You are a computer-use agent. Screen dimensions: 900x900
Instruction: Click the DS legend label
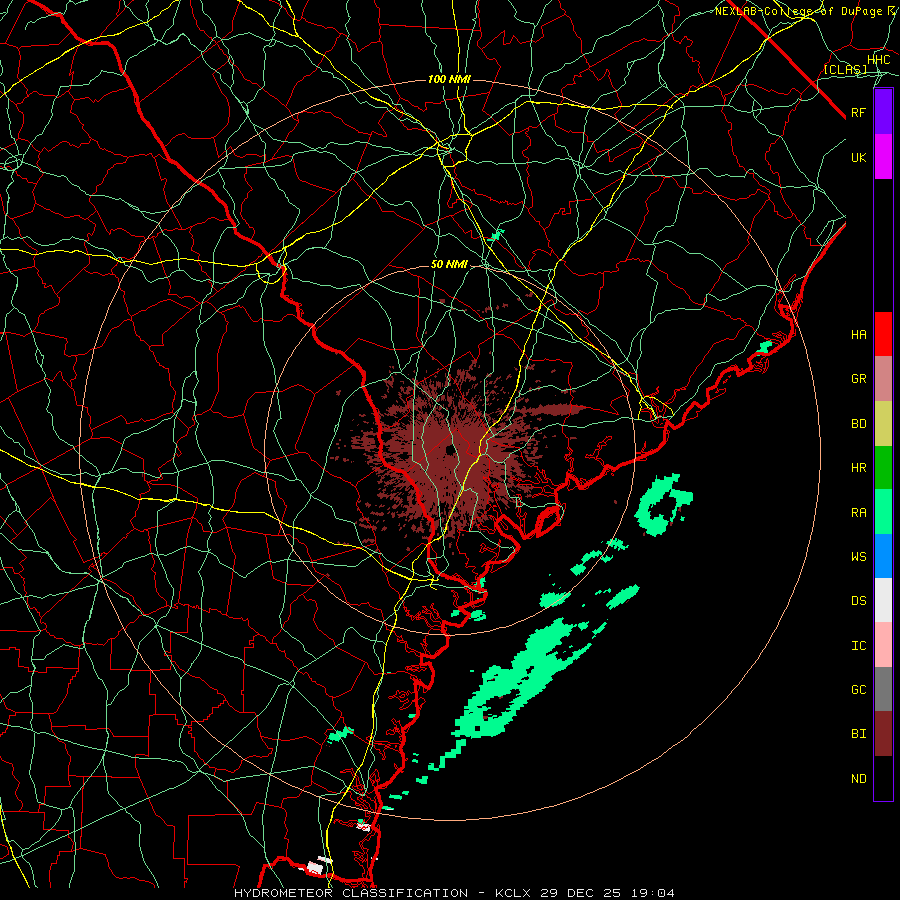pos(859,601)
